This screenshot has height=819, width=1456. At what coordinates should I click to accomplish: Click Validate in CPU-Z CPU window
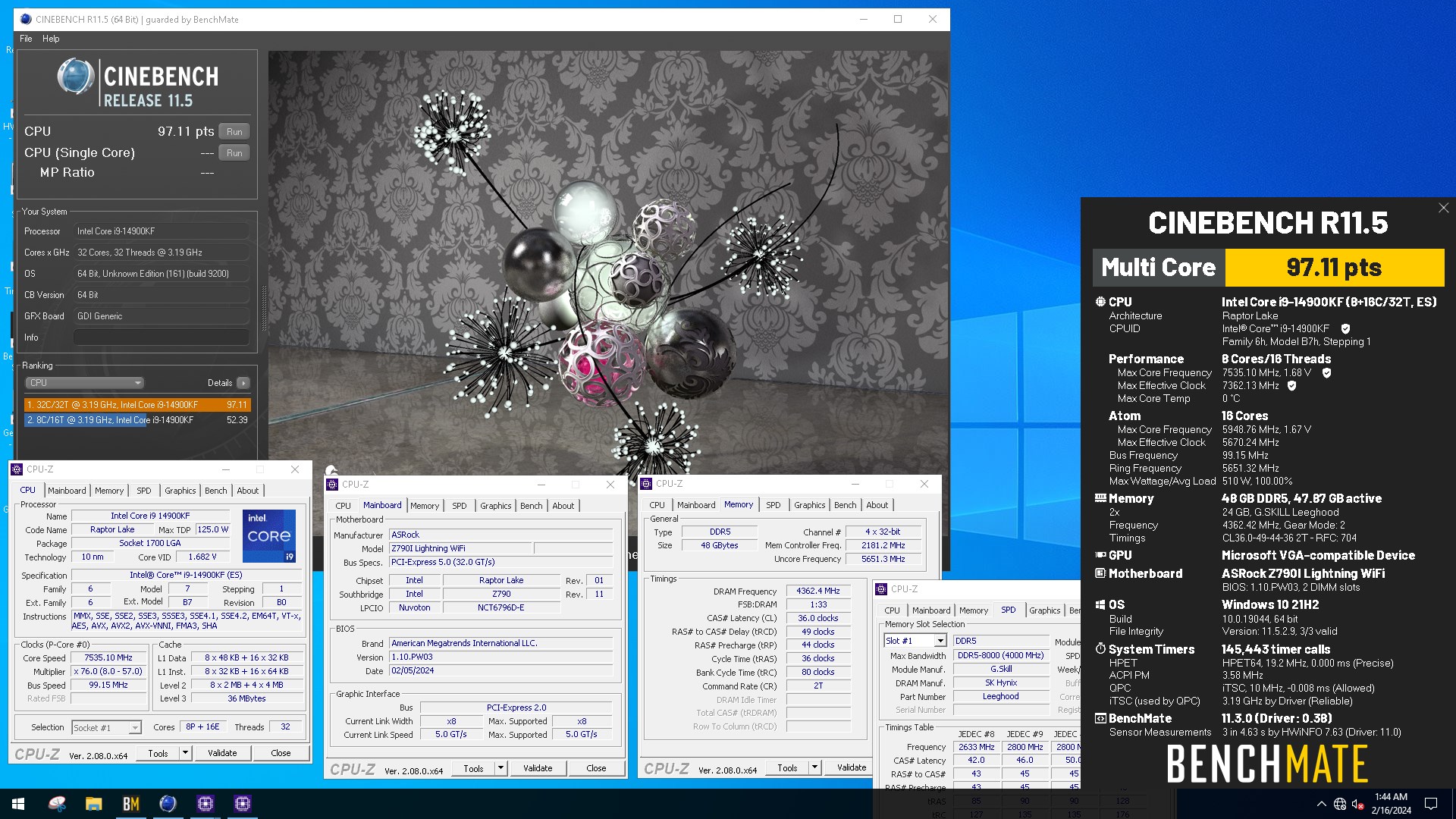click(x=222, y=753)
